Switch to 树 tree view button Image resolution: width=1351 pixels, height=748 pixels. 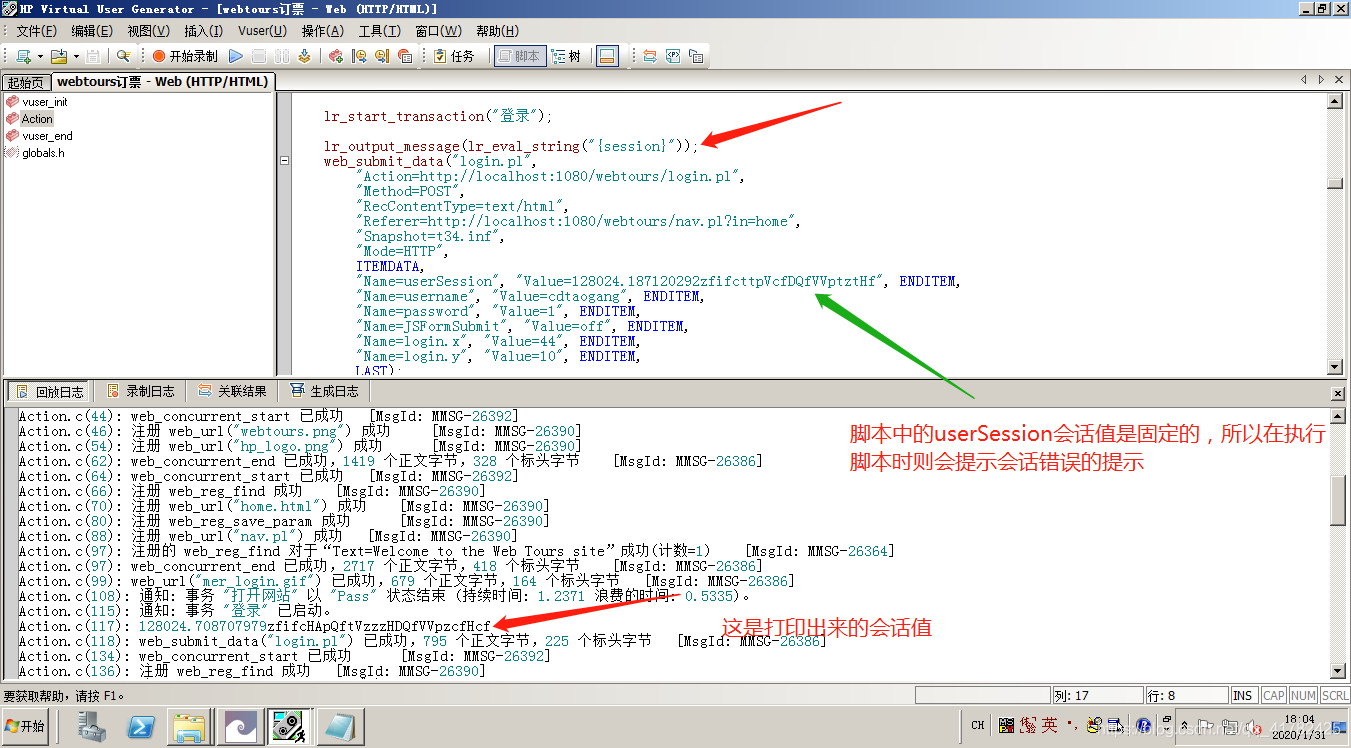pos(566,56)
